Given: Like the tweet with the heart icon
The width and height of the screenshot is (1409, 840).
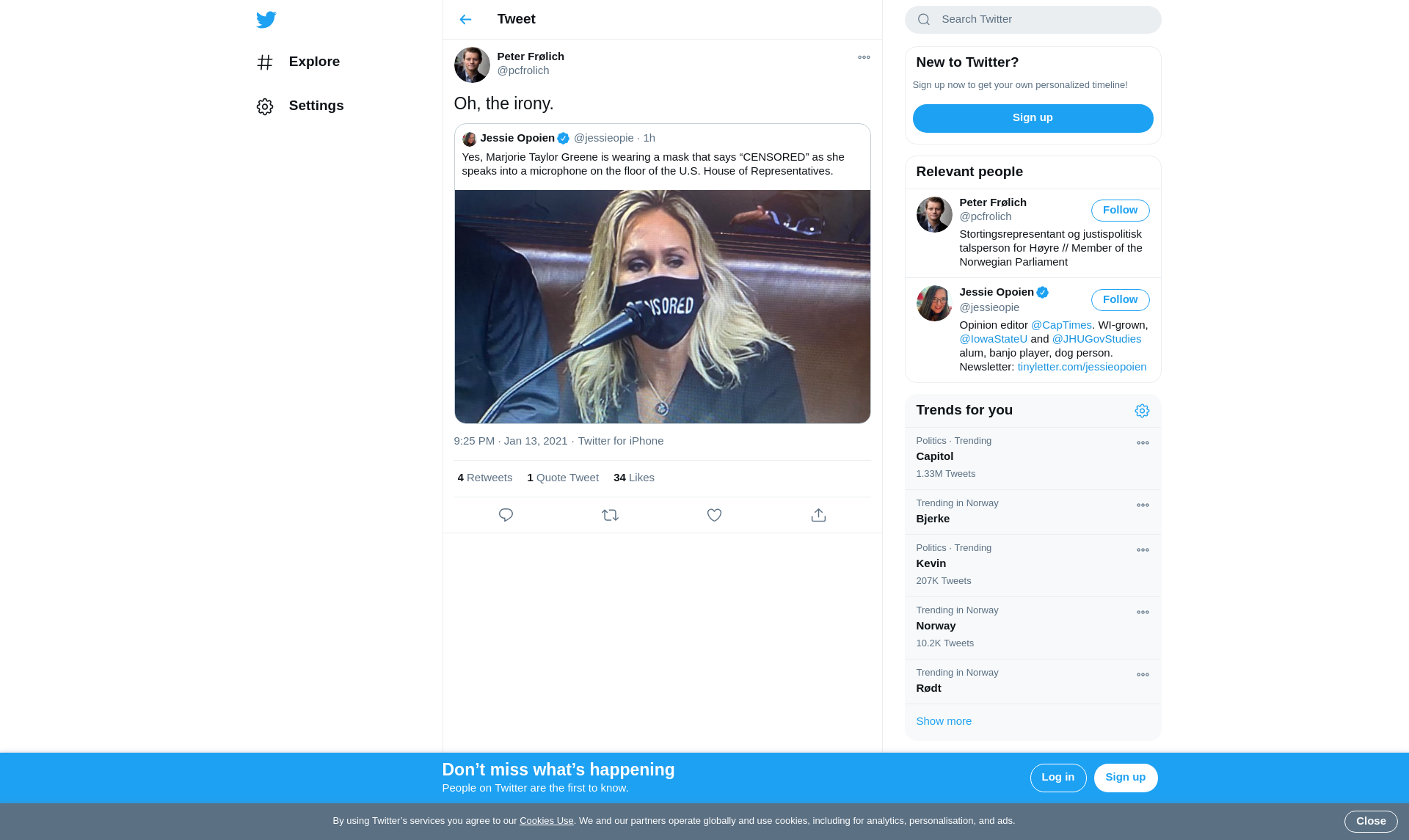Looking at the screenshot, I should pos(714,515).
